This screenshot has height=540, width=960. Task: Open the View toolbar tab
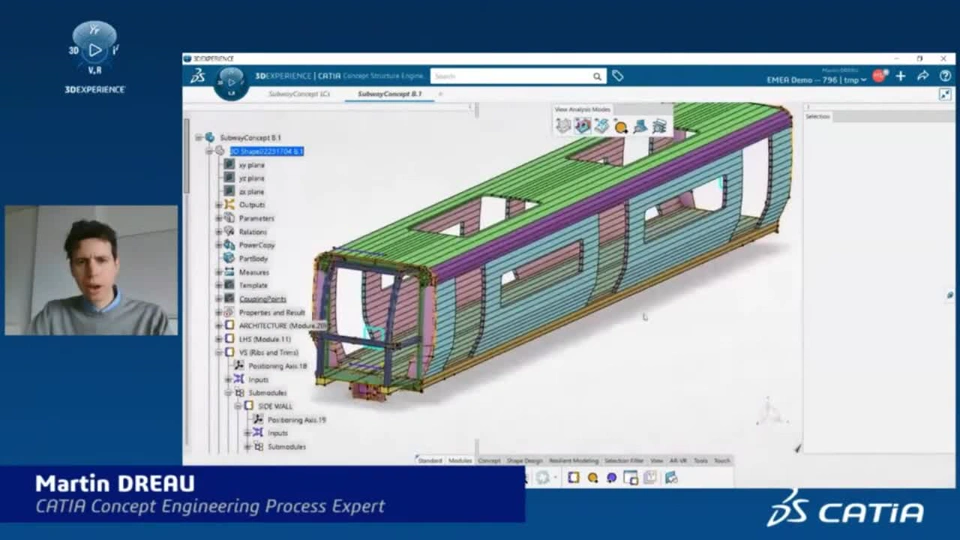pos(657,460)
